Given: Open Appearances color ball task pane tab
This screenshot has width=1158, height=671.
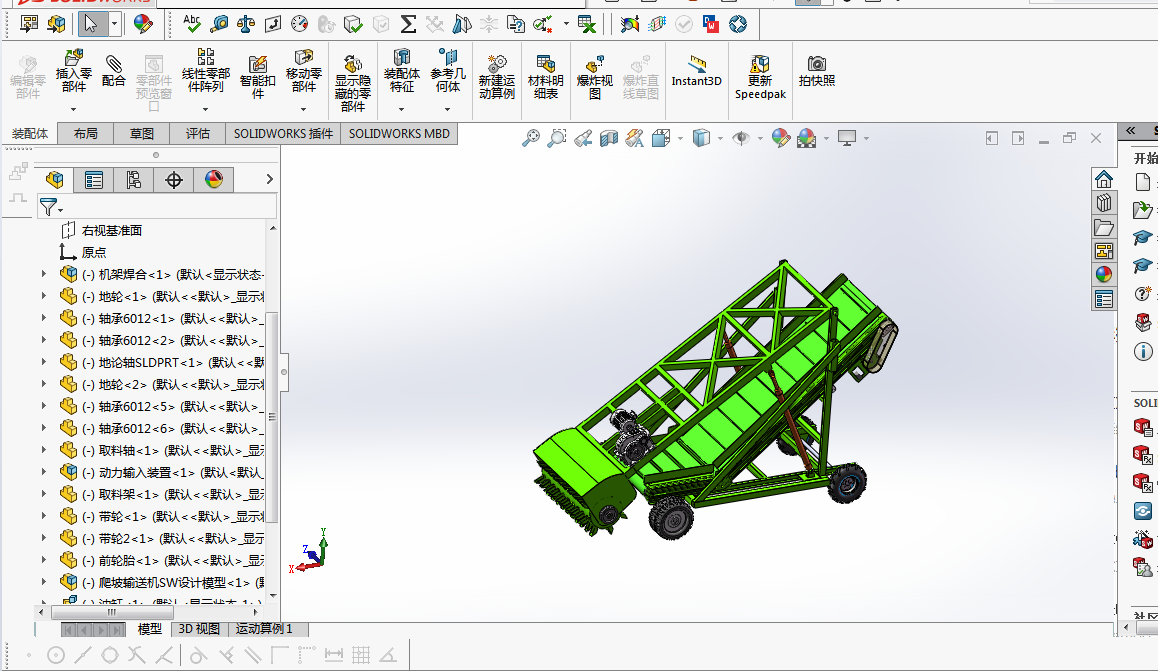Looking at the screenshot, I should pyautogui.click(x=1103, y=274).
